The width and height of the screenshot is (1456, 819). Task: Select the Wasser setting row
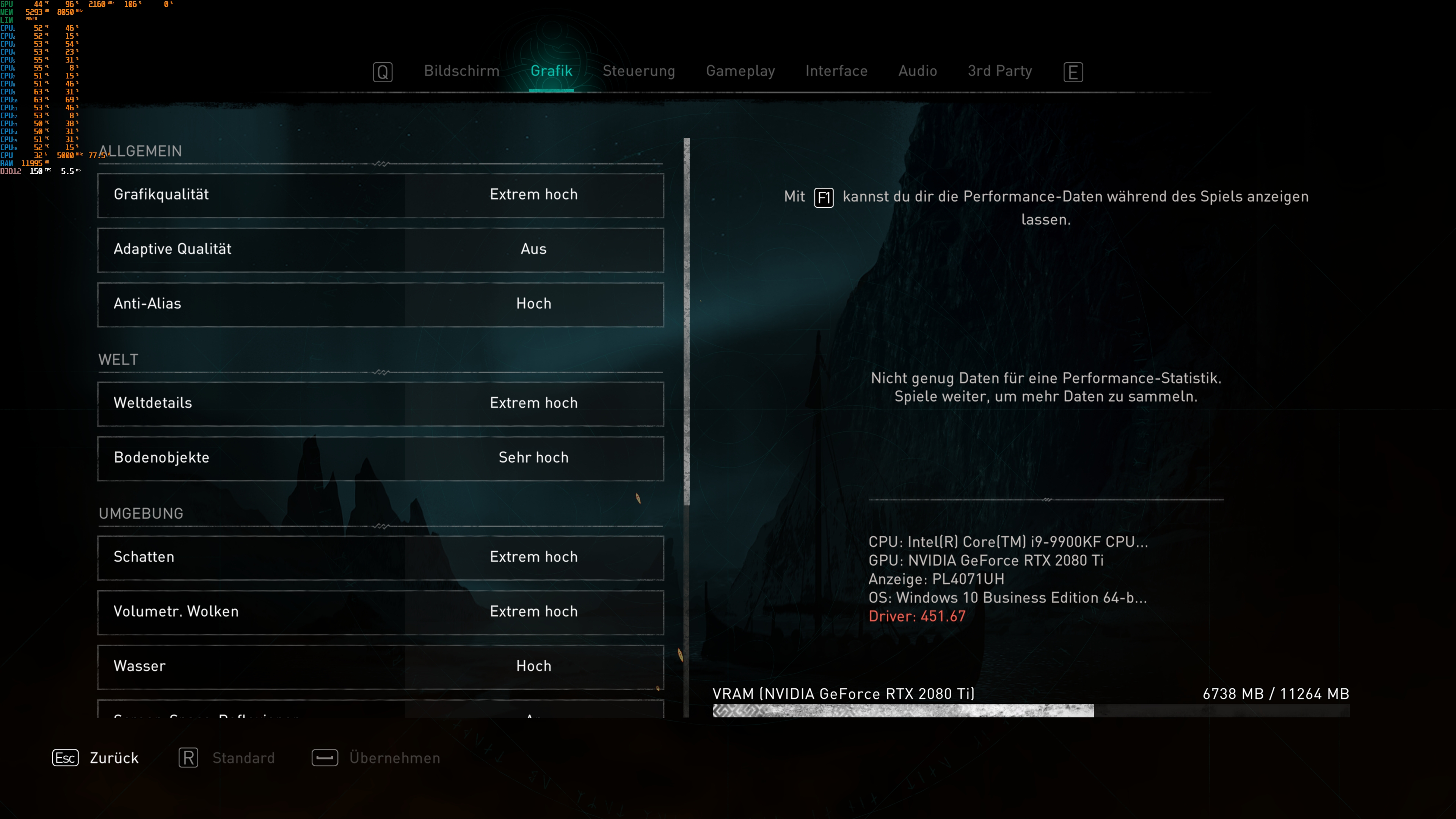(380, 667)
